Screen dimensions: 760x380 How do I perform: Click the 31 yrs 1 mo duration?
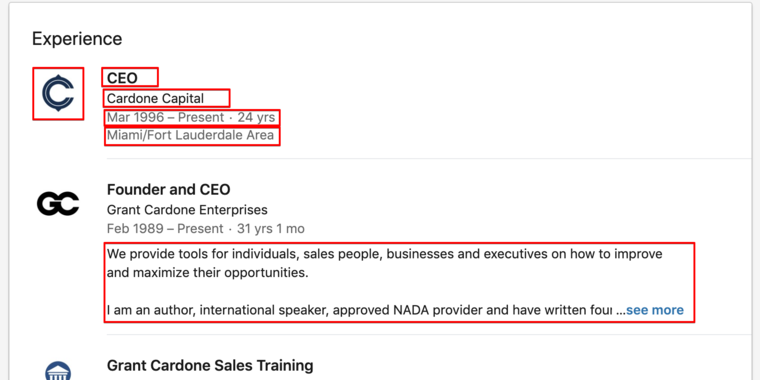click(x=270, y=228)
